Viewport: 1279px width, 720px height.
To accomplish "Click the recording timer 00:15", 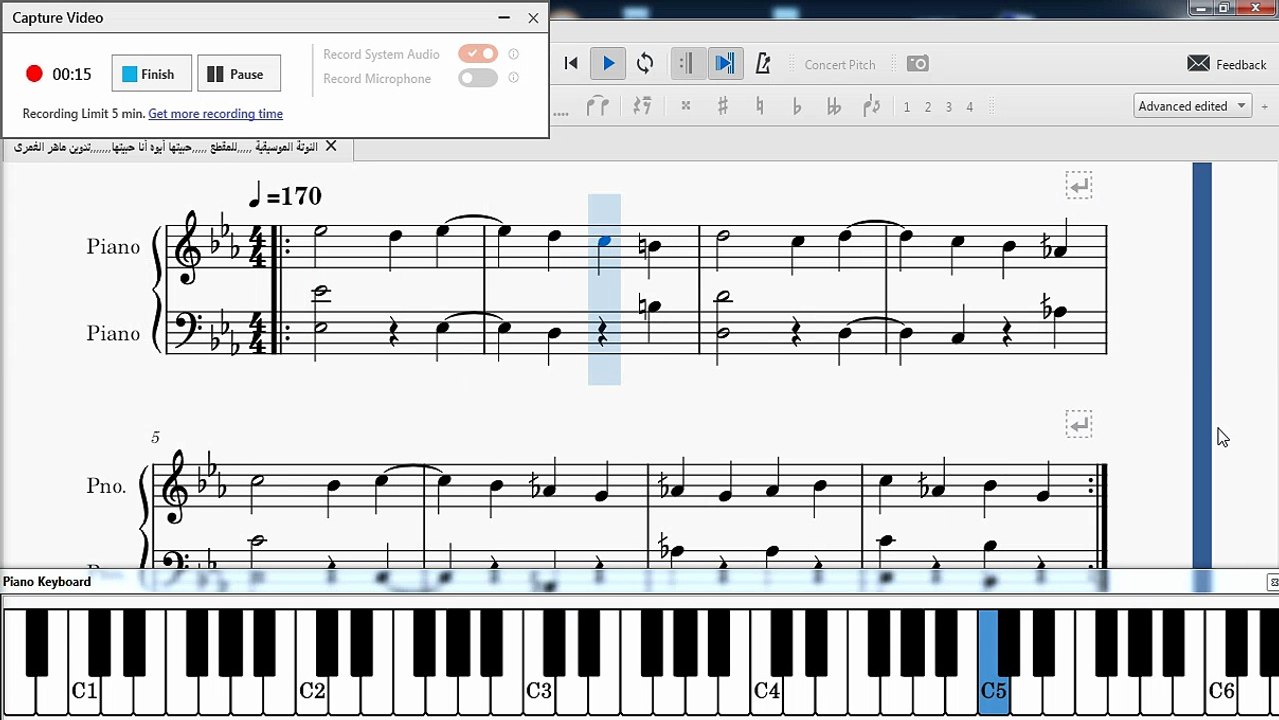I will click(72, 74).
